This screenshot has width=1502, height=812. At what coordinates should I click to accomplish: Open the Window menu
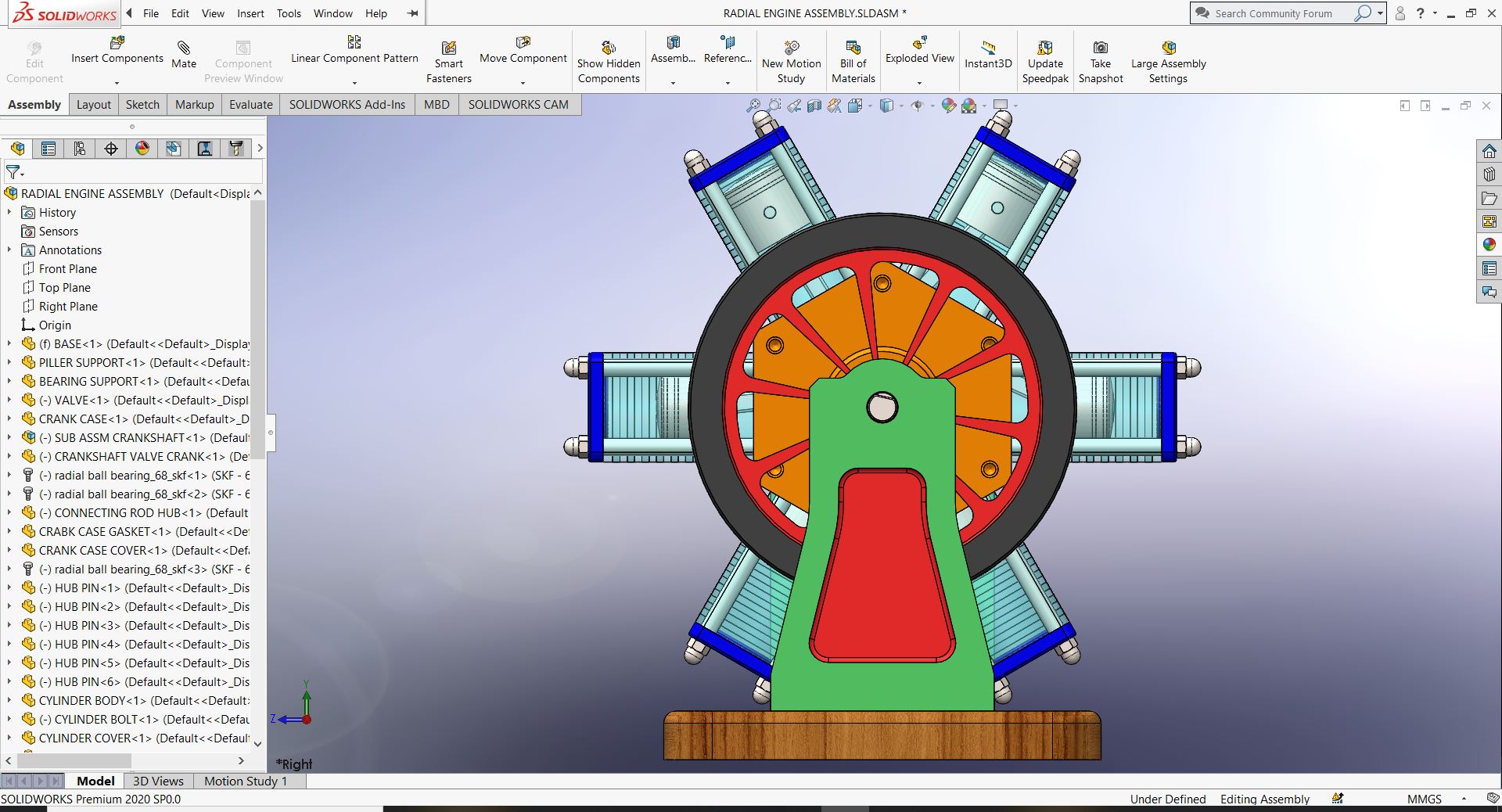(333, 13)
